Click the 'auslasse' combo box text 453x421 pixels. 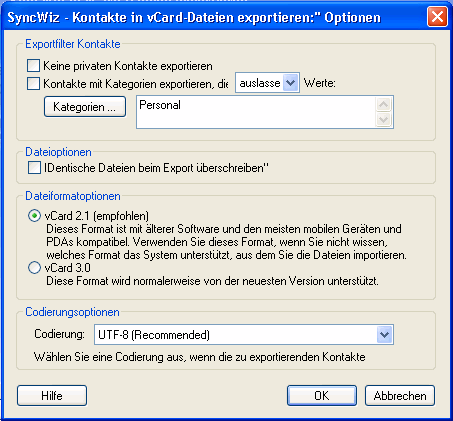click(x=260, y=83)
